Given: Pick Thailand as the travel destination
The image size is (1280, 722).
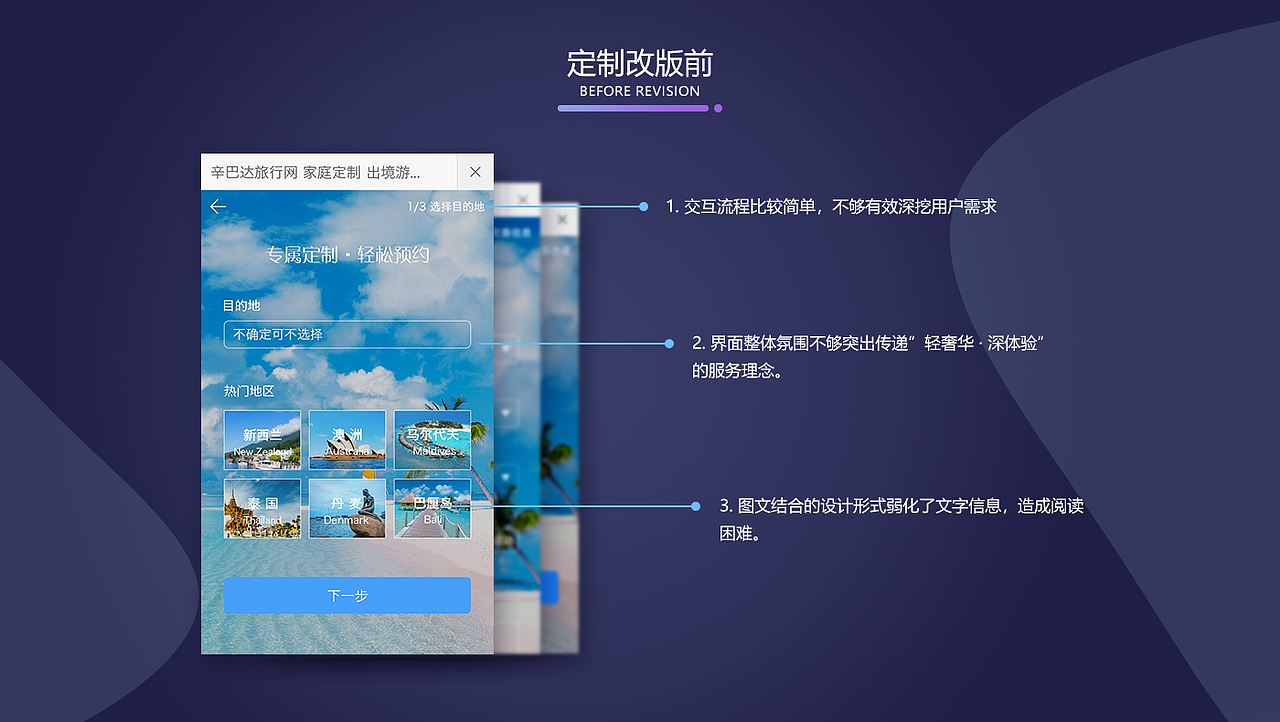Looking at the screenshot, I should coord(262,508).
